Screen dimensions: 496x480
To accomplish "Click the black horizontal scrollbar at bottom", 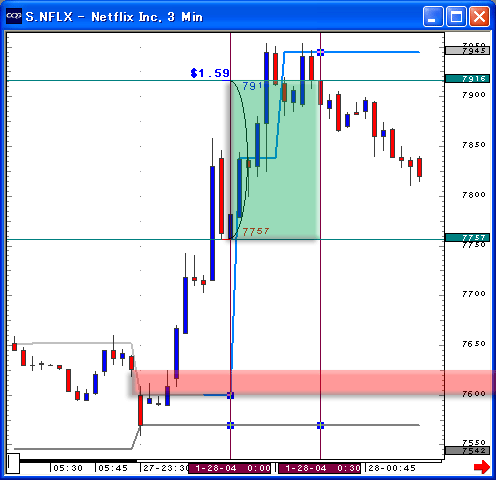I will point(78,461).
